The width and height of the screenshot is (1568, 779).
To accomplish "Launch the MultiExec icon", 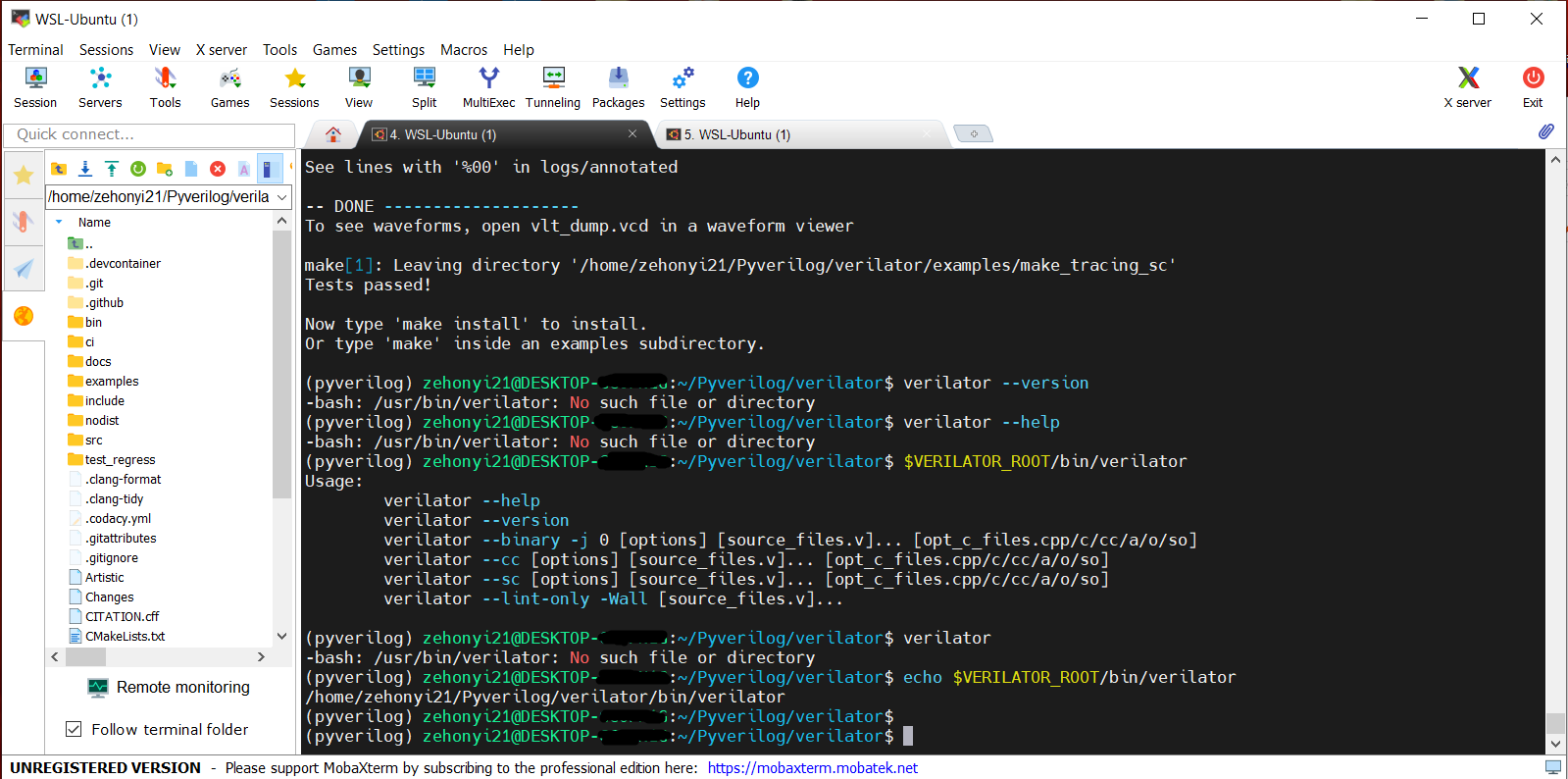I will [x=488, y=86].
